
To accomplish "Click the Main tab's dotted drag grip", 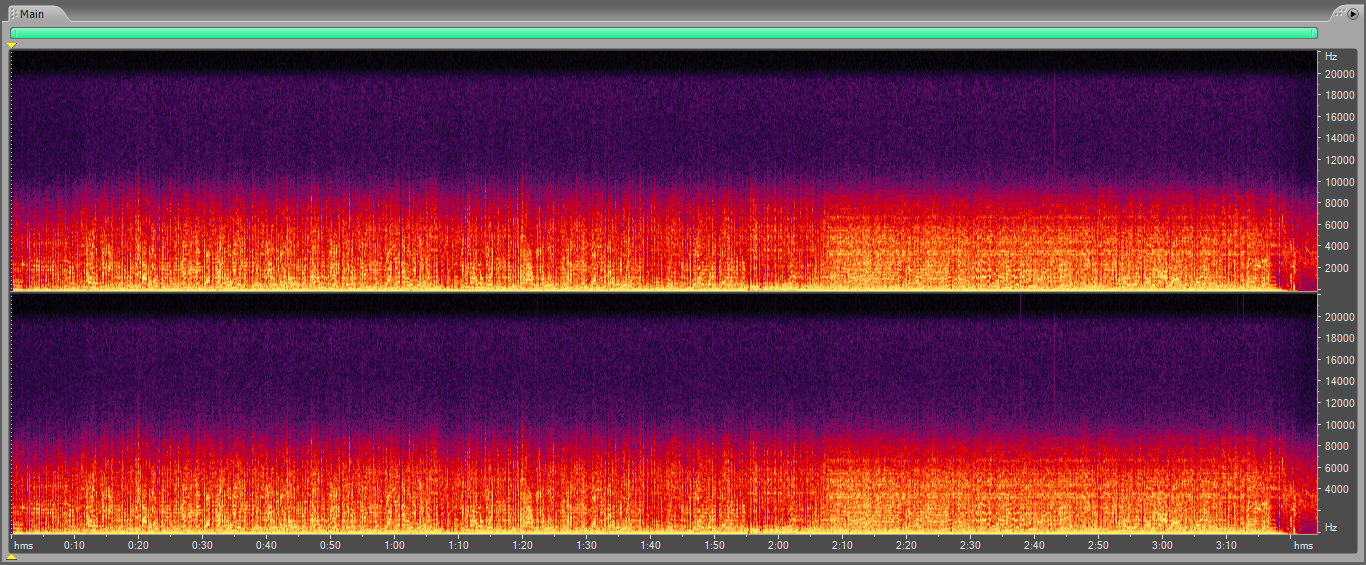I will click(x=14, y=14).
